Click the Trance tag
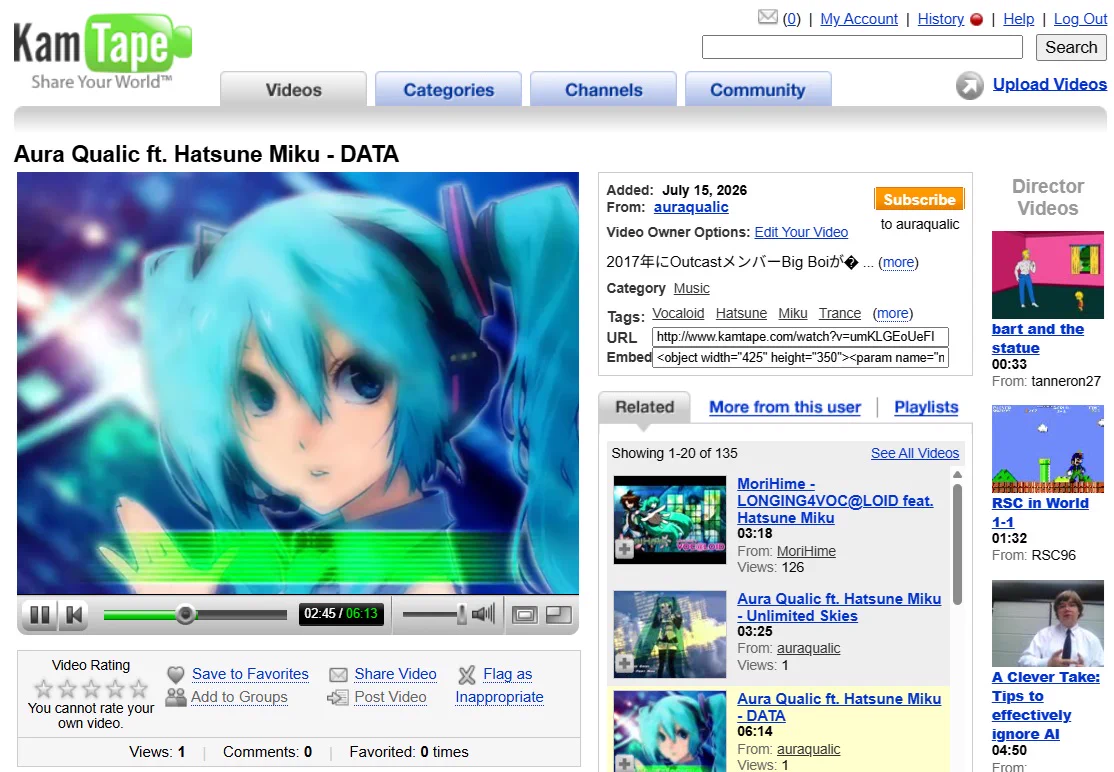This screenshot has width=1114, height=772. (839, 313)
